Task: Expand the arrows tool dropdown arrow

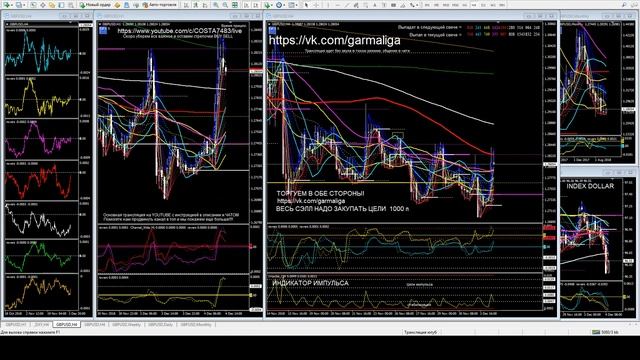Action: point(417,5)
